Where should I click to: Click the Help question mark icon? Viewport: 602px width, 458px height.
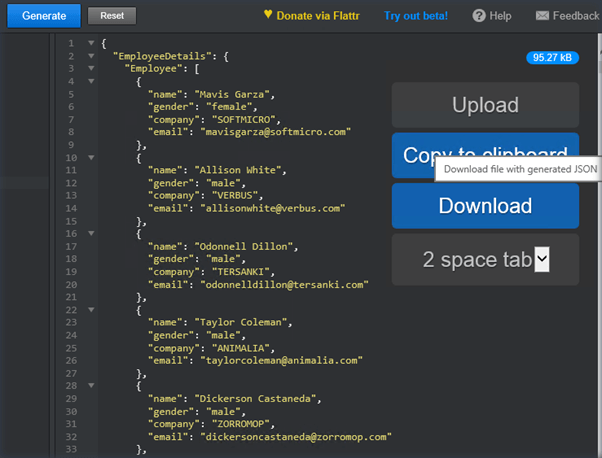[479, 16]
